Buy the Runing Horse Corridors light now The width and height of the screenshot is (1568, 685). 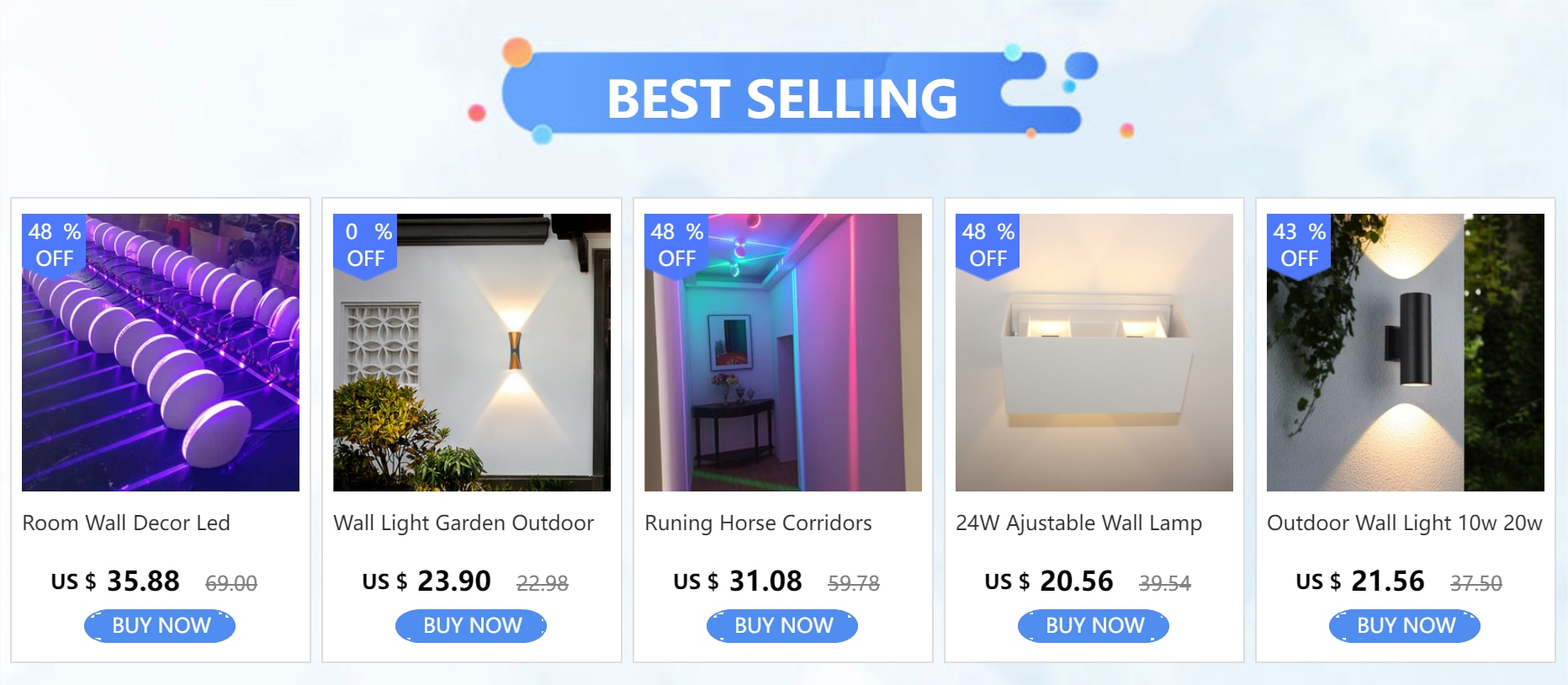(x=782, y=626)
